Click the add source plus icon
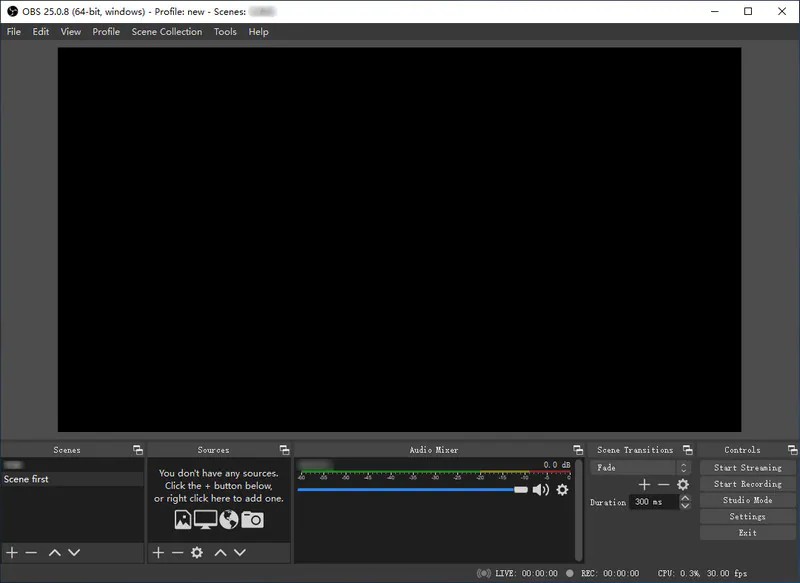This screenshot has height=583, width=800. (158, 552)
